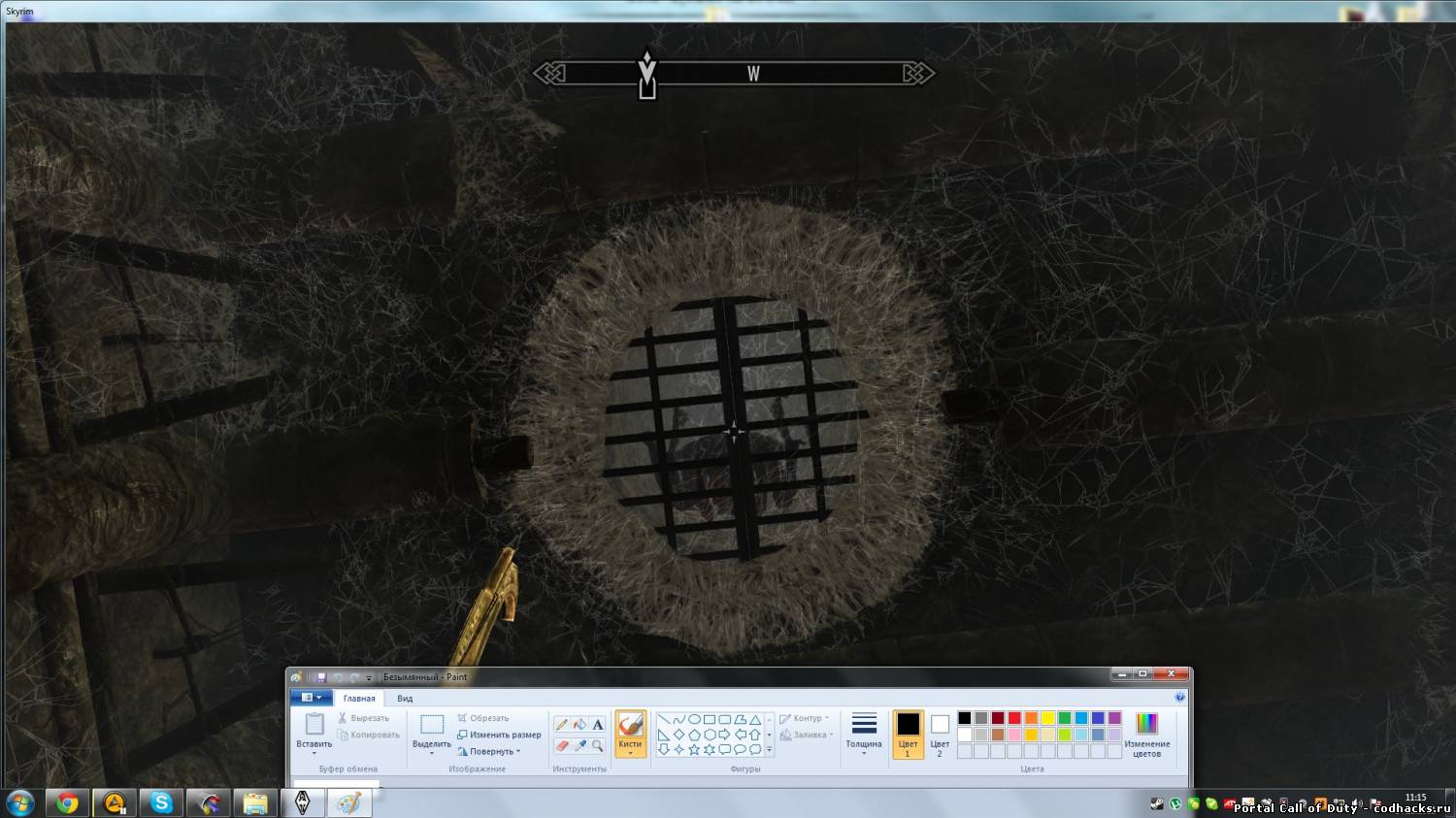
Task: Choose the diamond shape
Action: [679, 735]
